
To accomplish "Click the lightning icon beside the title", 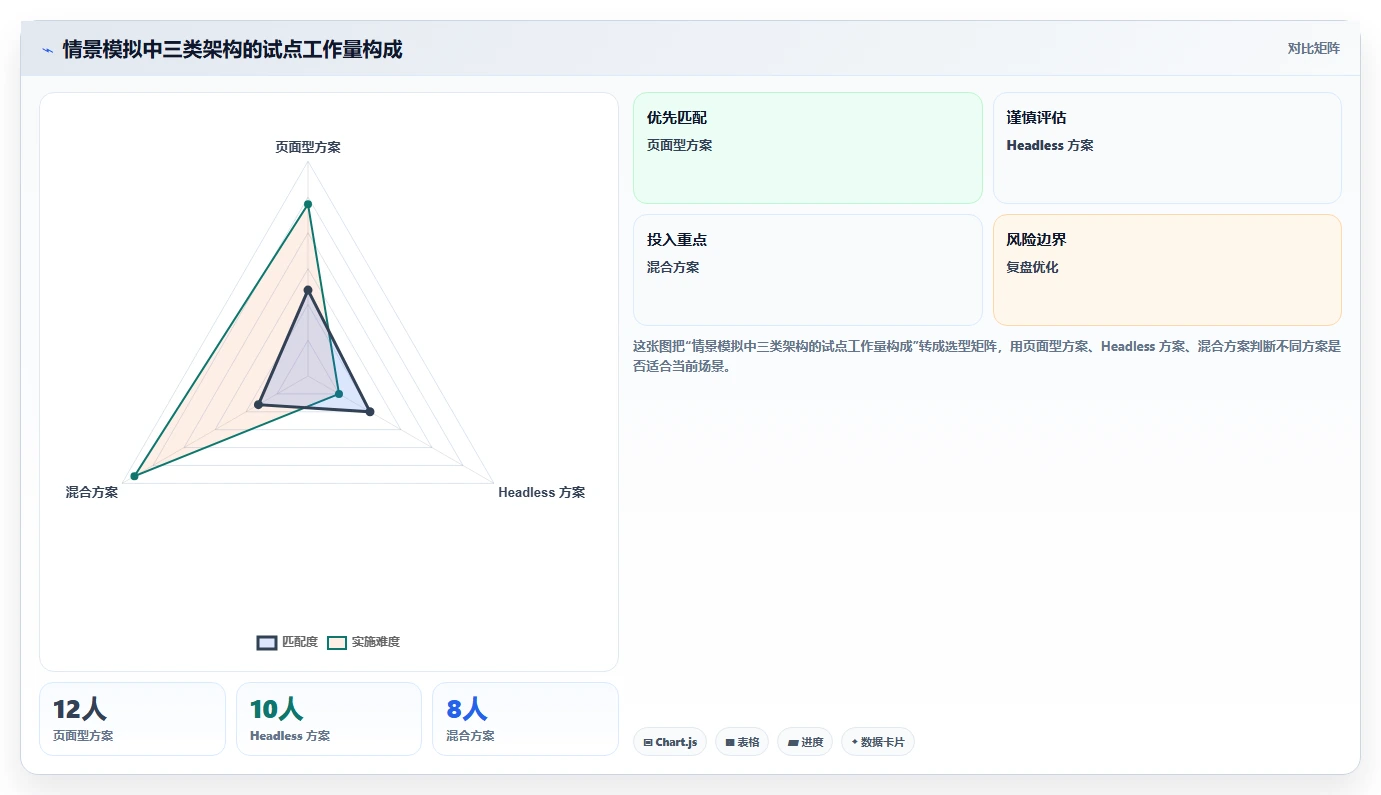I will point(47,50).
